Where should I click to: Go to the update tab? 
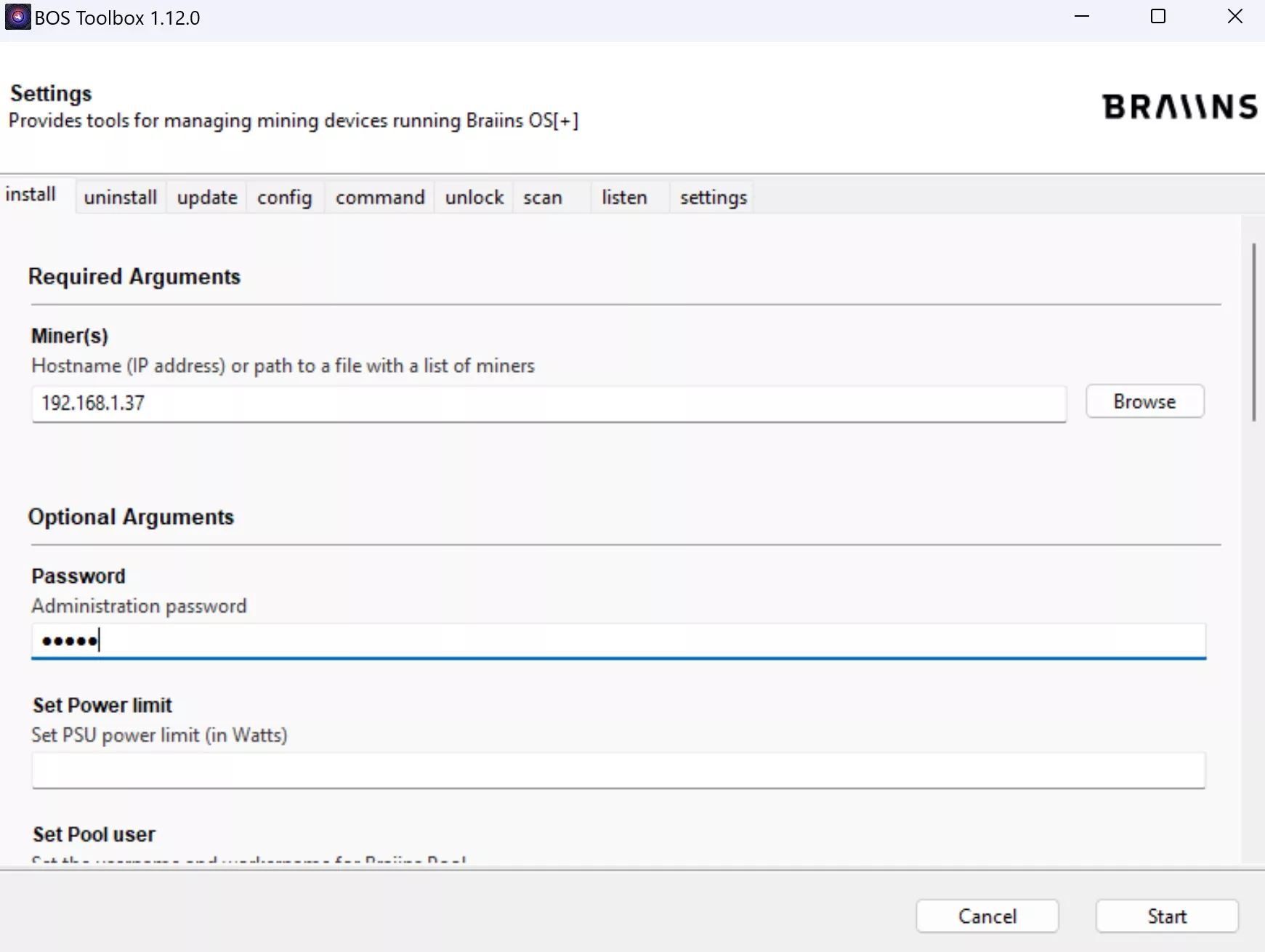207,198
